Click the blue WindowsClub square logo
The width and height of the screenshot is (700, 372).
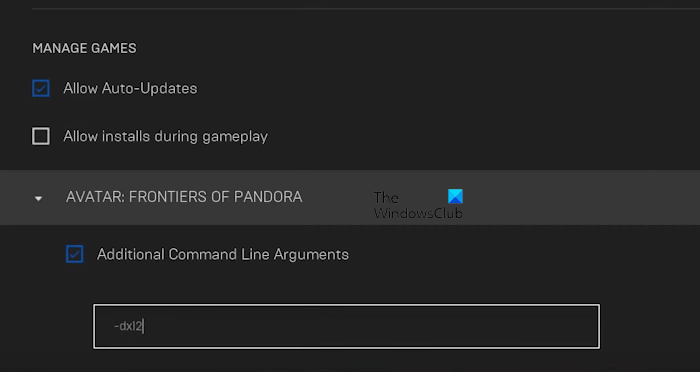455,196
